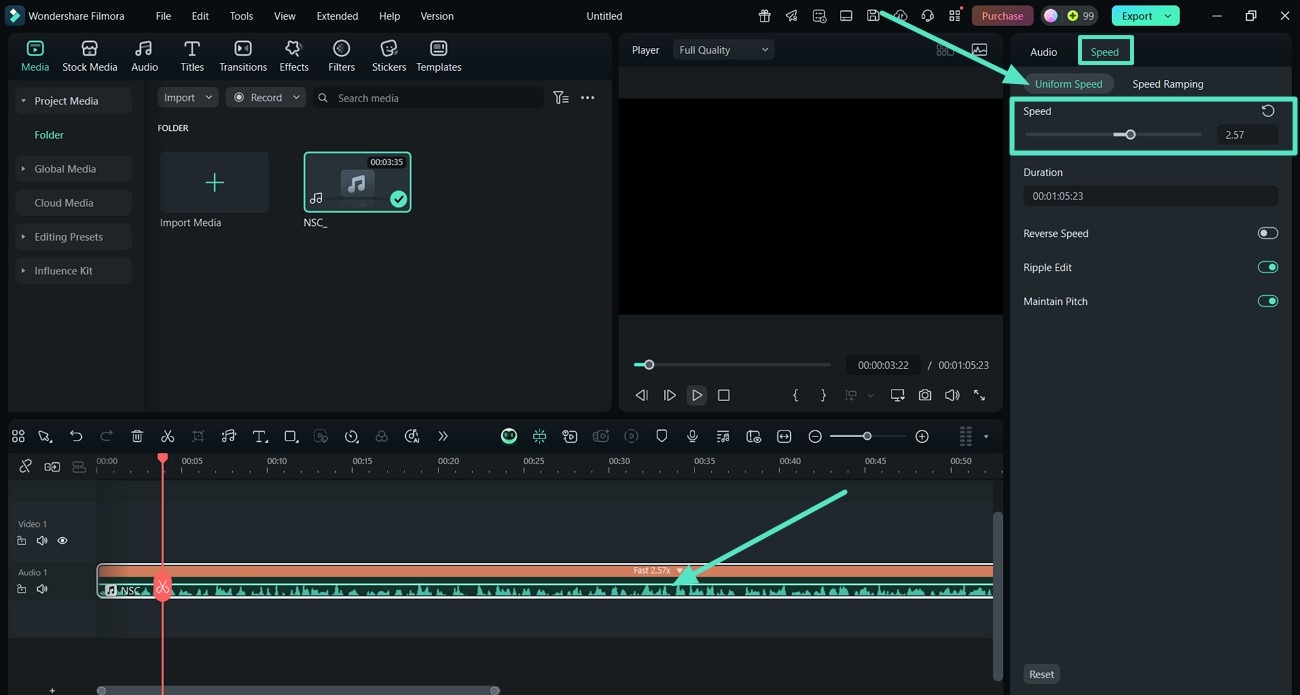
Task: Toggle Video 1 track visibility eye
Action: click(62, 541)
